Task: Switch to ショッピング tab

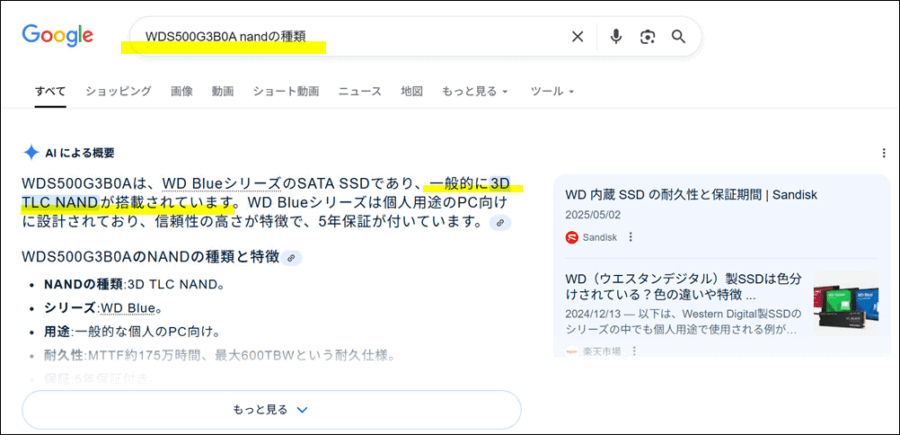Action: 119,91
